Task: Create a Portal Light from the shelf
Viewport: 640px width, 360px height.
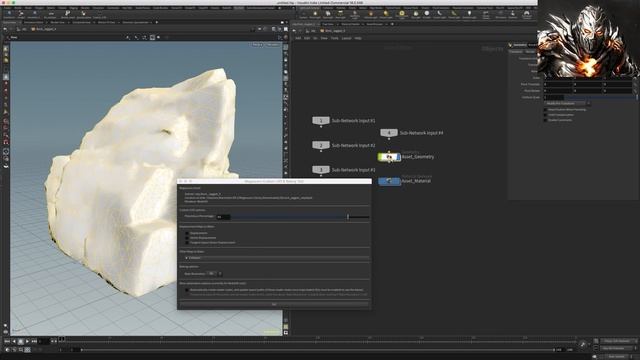Action: [x=453, y=14]
